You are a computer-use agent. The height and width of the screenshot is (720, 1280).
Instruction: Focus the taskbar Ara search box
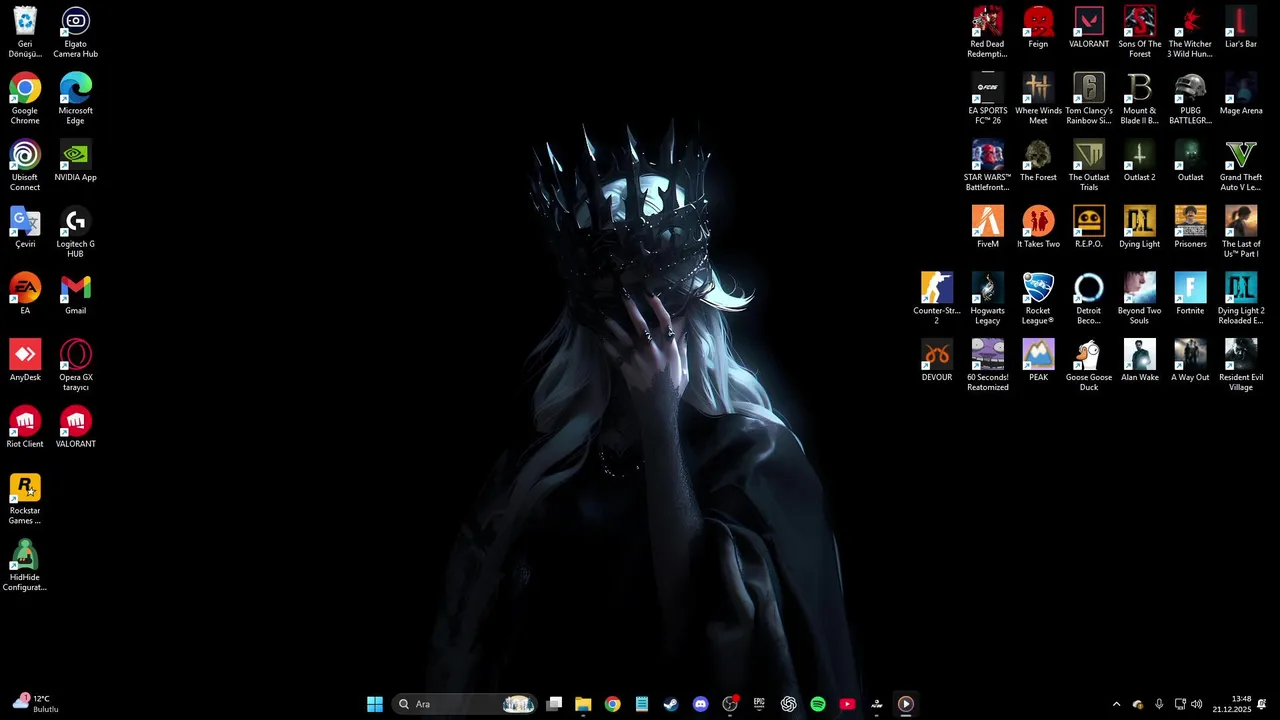click(x=465, y=704)
